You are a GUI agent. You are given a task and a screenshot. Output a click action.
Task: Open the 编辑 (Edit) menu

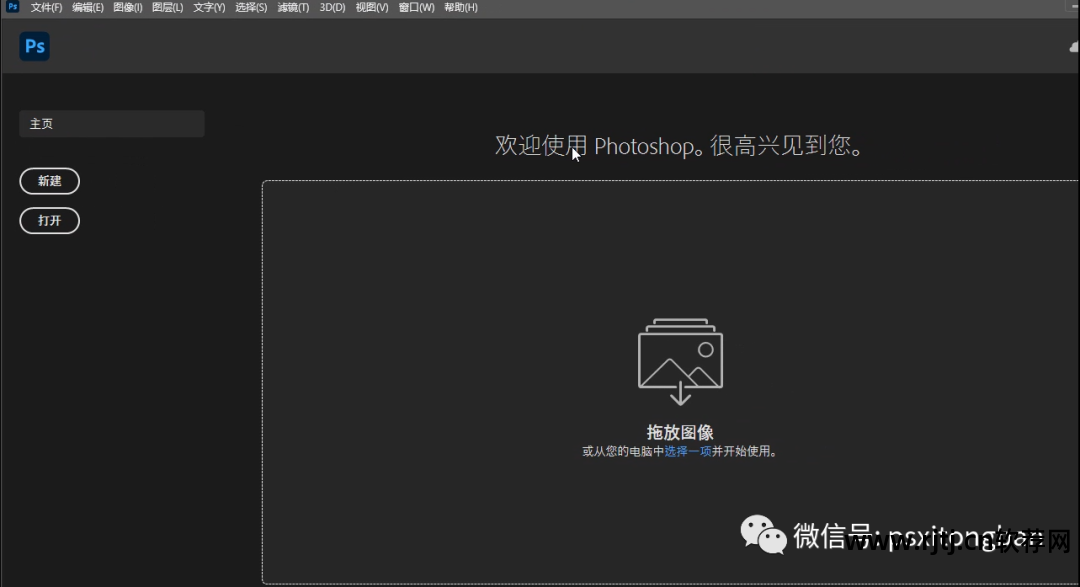point(88,7)
